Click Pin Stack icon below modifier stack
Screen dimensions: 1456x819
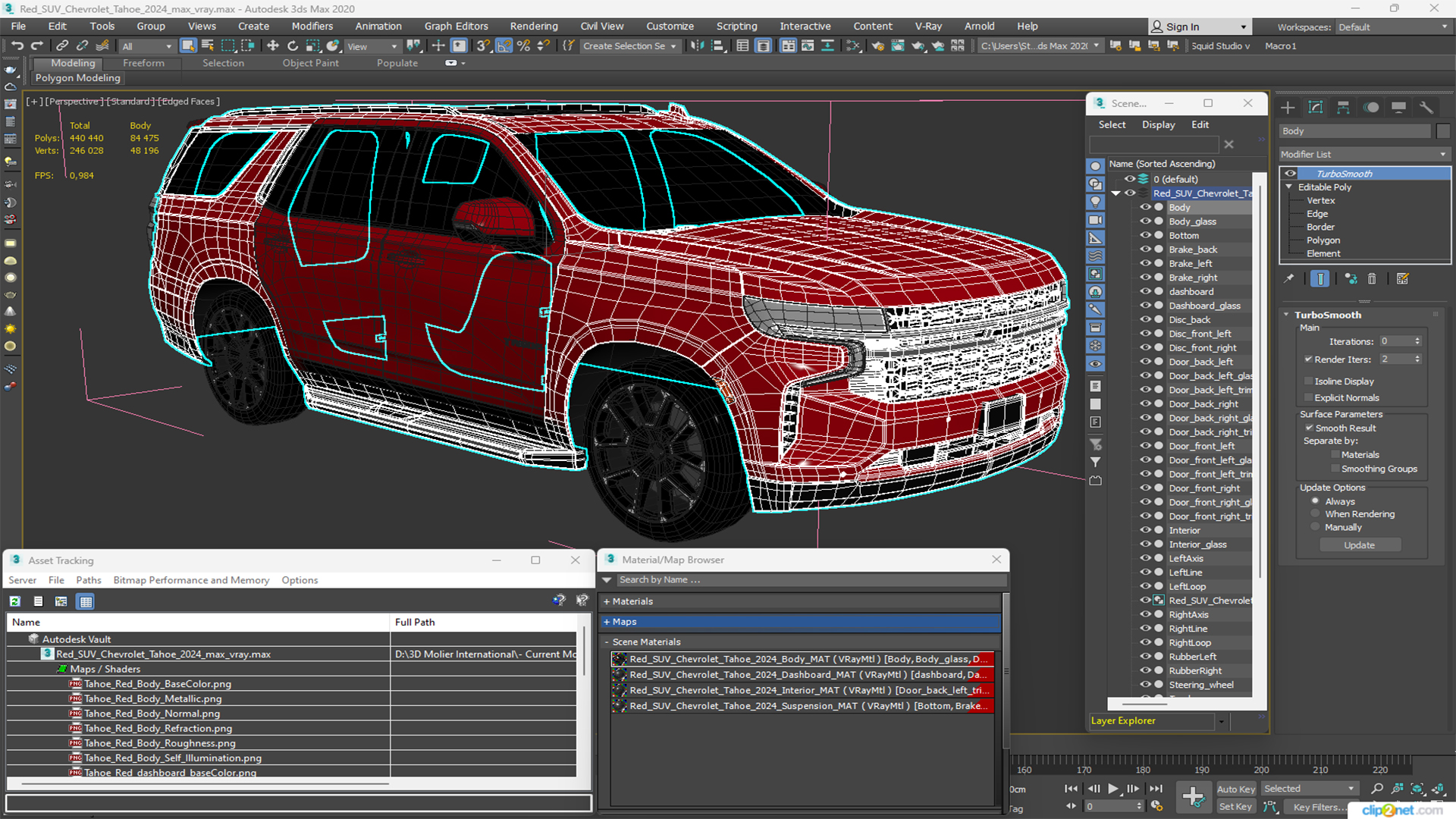click(1289, 279)
